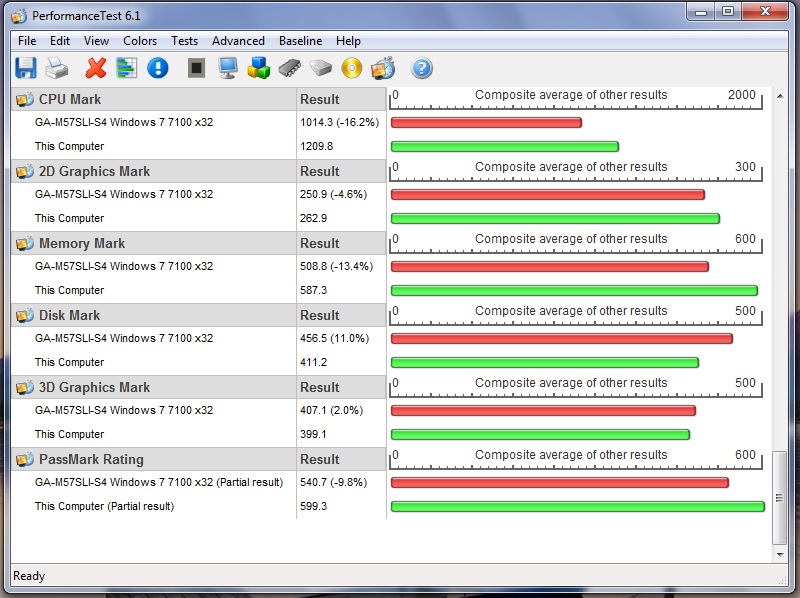Click the green CPU Mark This Computer bar
Image resolution: width=800 pixels, height=598 pixels.
(x=505, y=147)
